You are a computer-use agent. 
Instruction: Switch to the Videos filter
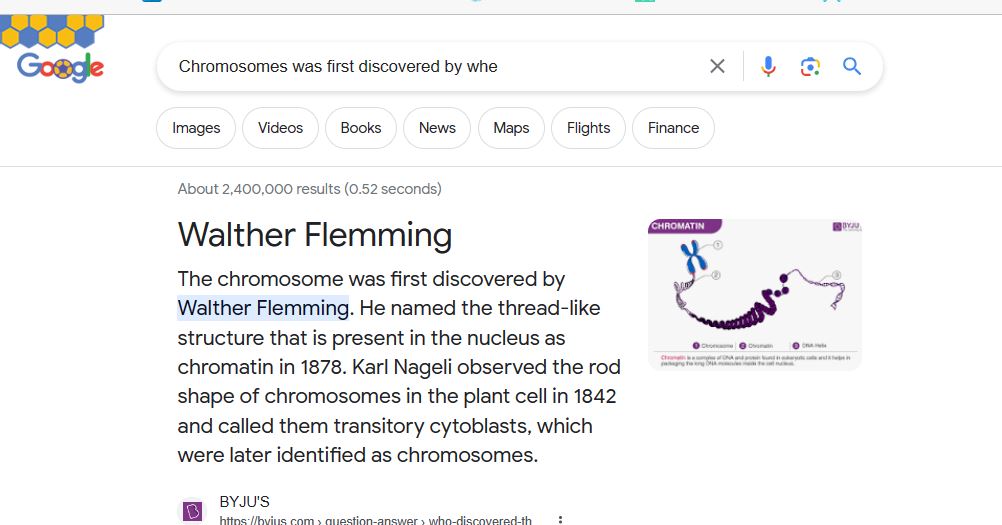click(x=280, y=128)
